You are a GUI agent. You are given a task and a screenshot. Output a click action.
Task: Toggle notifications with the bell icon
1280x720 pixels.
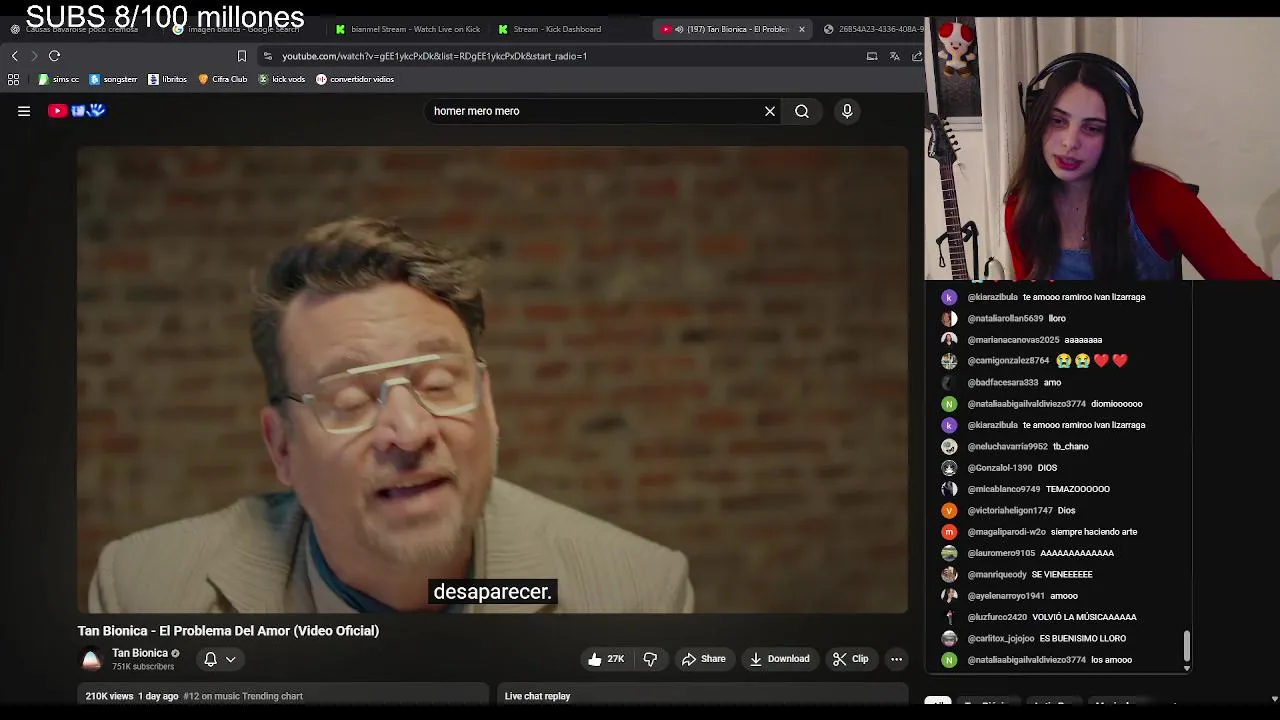click(210, 659)
